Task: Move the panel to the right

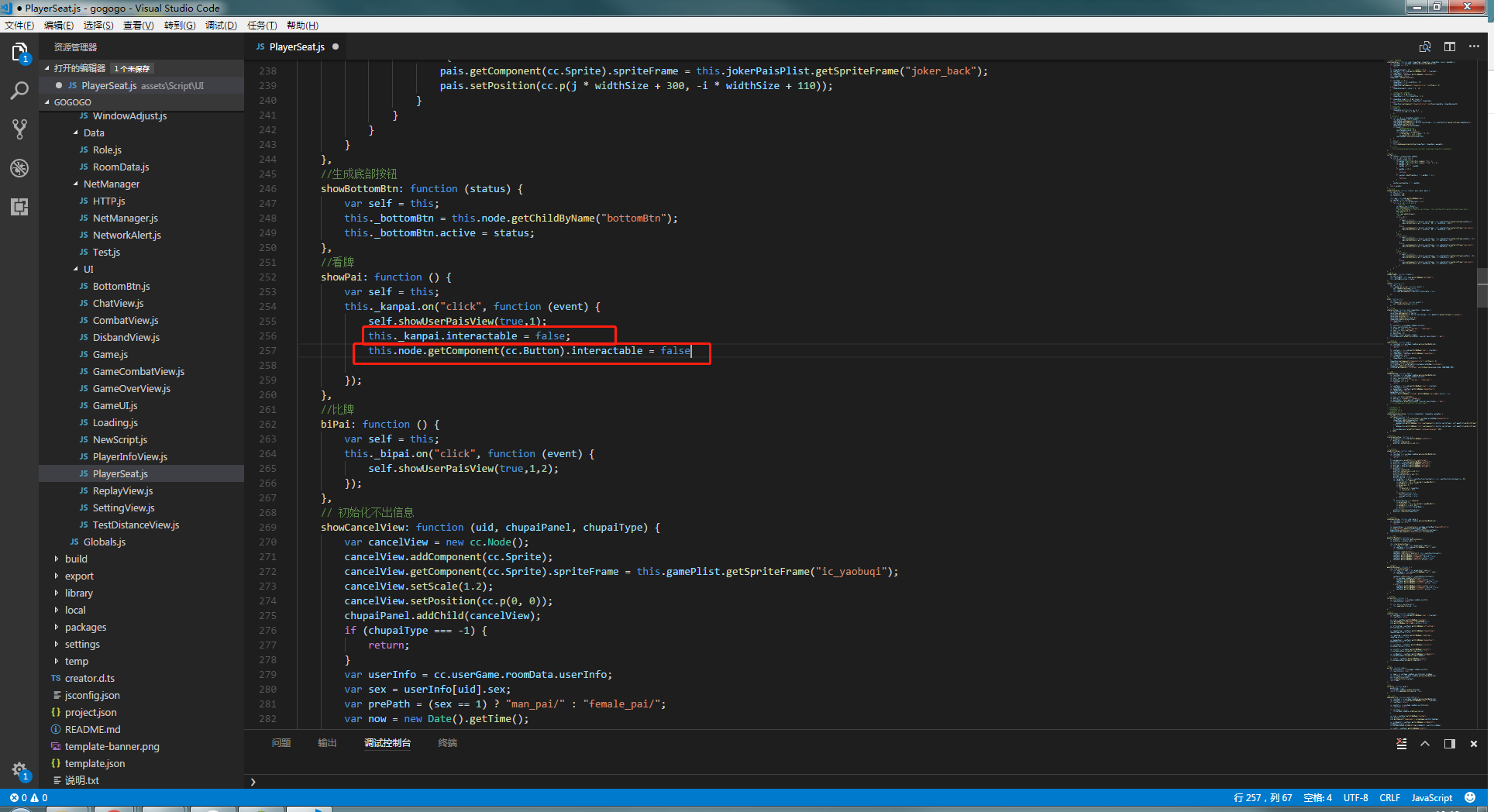Action: 1449,744
